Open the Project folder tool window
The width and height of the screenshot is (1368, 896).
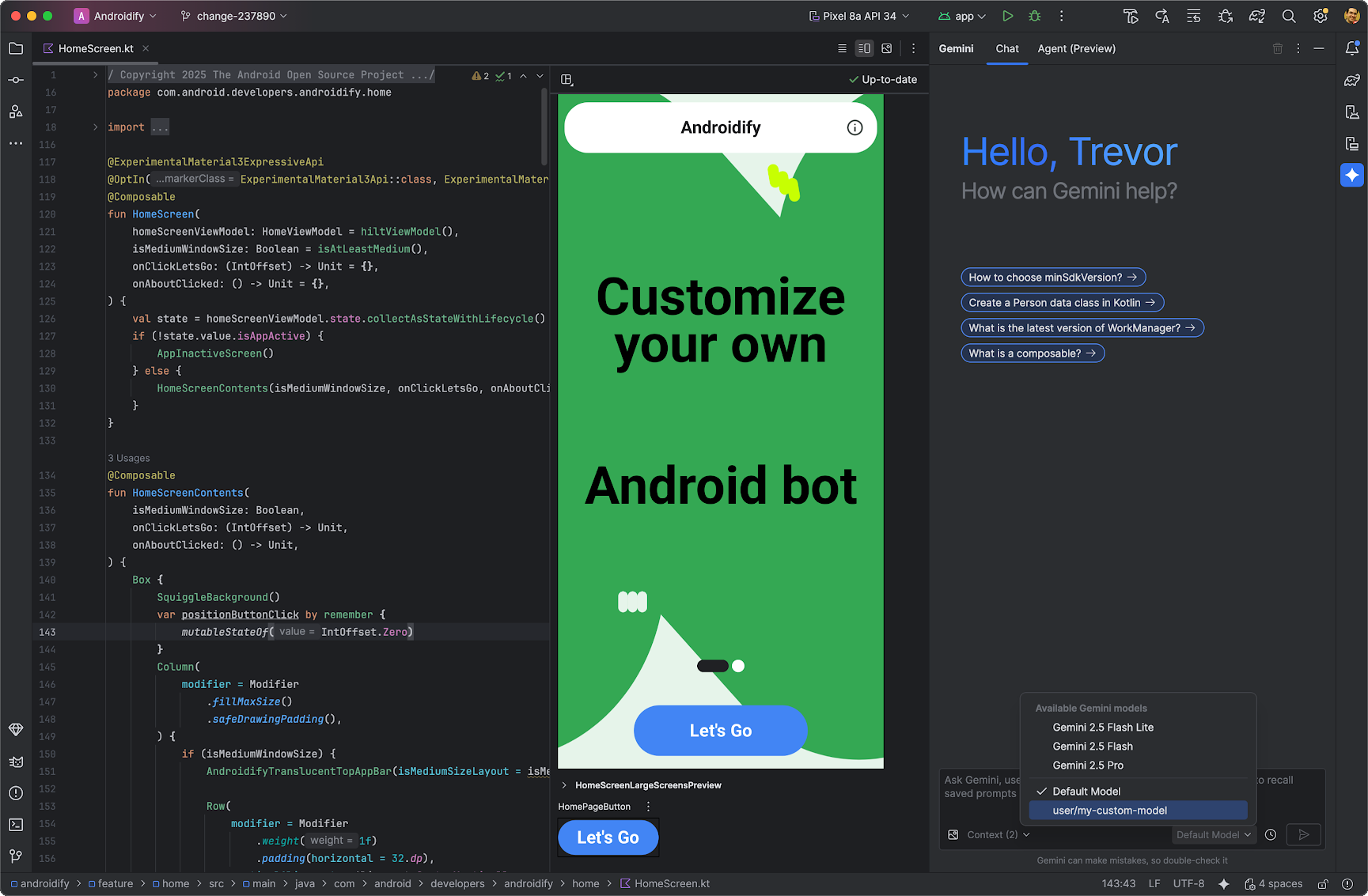click(16, 49)
